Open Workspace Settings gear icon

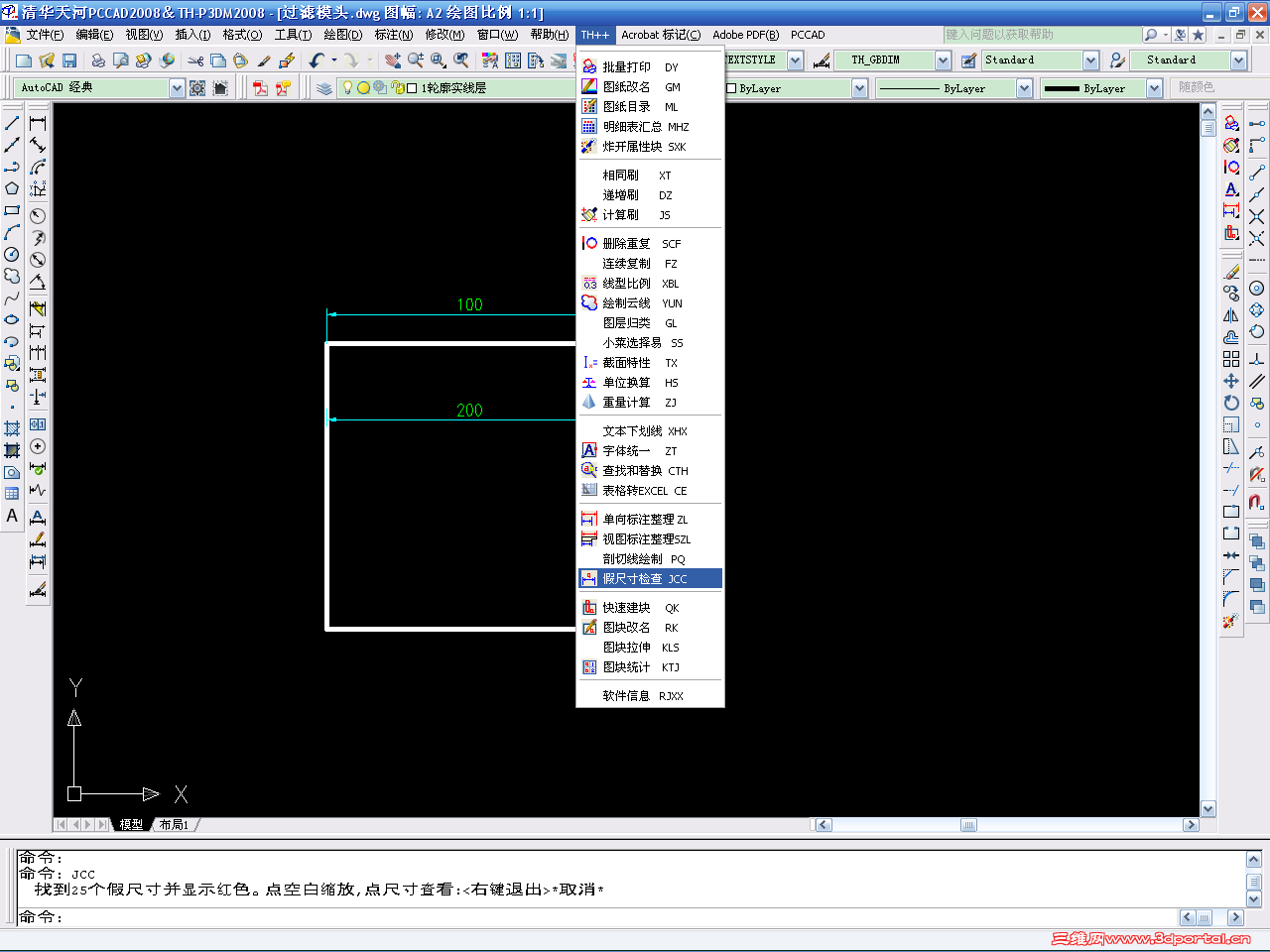coord(197,88)
